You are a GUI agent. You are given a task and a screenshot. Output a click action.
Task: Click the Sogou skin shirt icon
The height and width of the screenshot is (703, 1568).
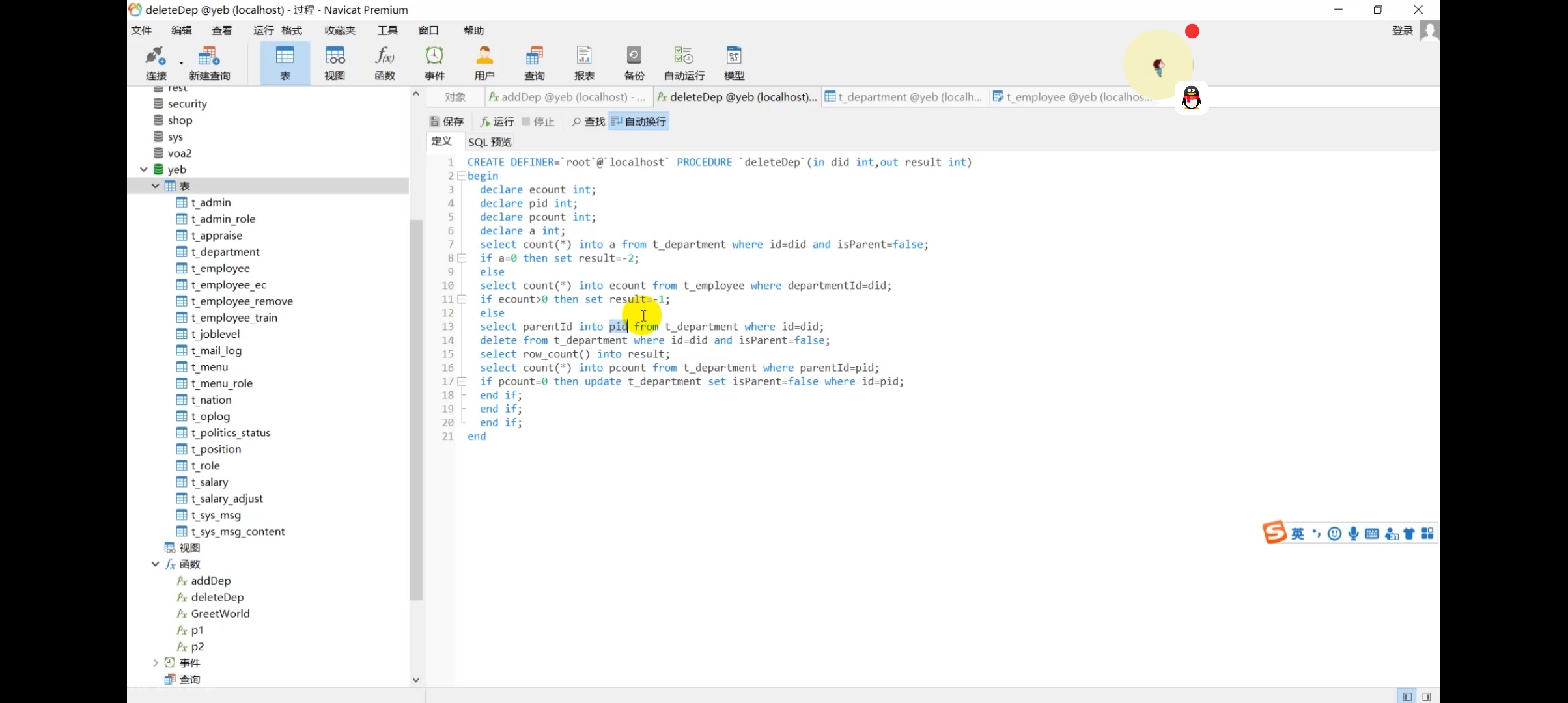pyautogui.click(x=1409, y=534)
